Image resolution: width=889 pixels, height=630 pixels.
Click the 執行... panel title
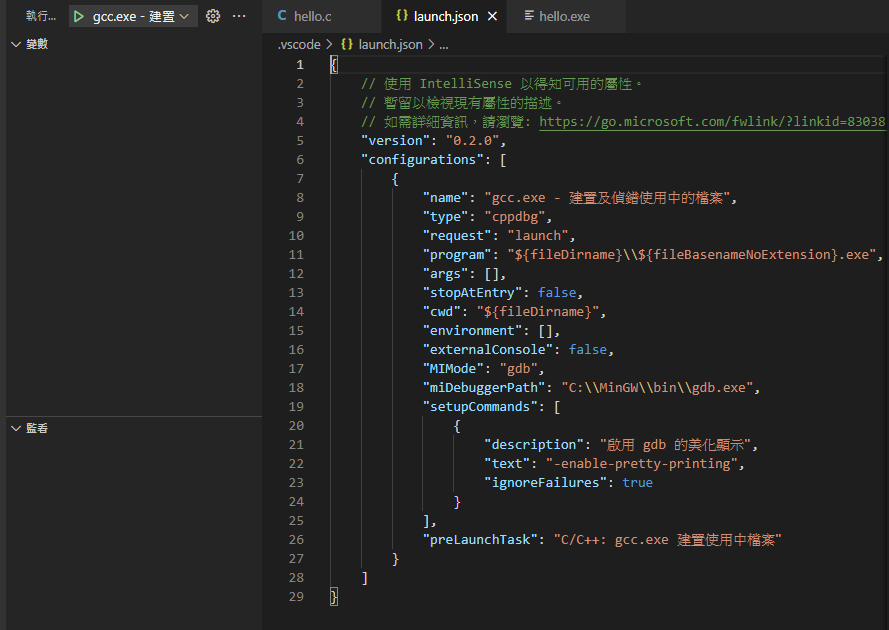pyautogui.click(x=41, y=16)
